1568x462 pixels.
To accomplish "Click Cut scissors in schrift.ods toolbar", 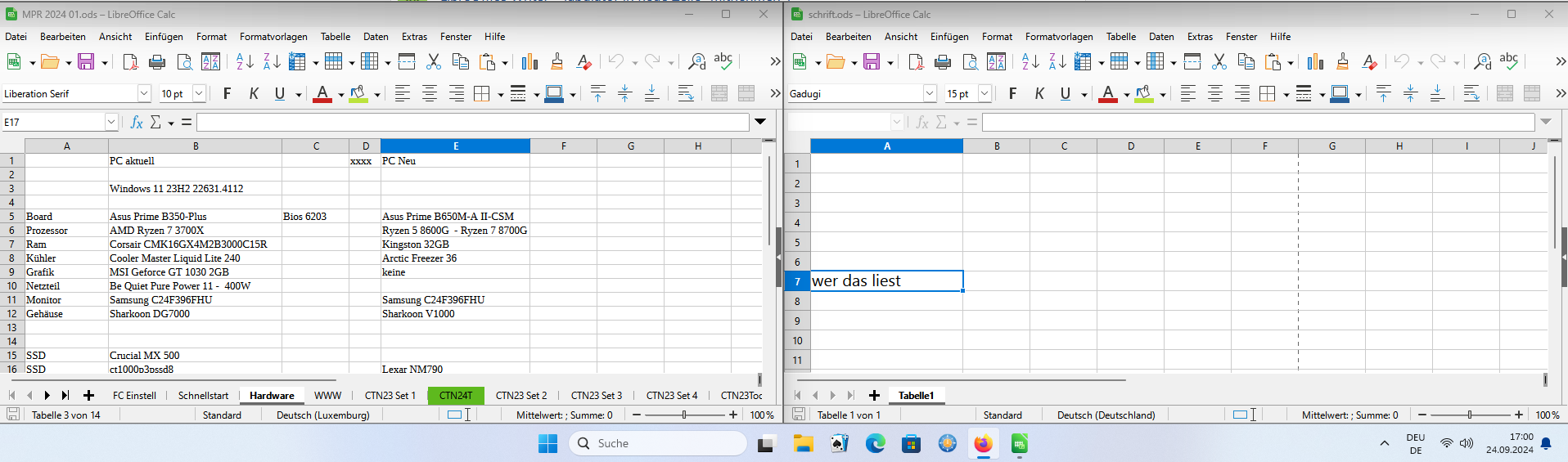I will coord(1219,61).
